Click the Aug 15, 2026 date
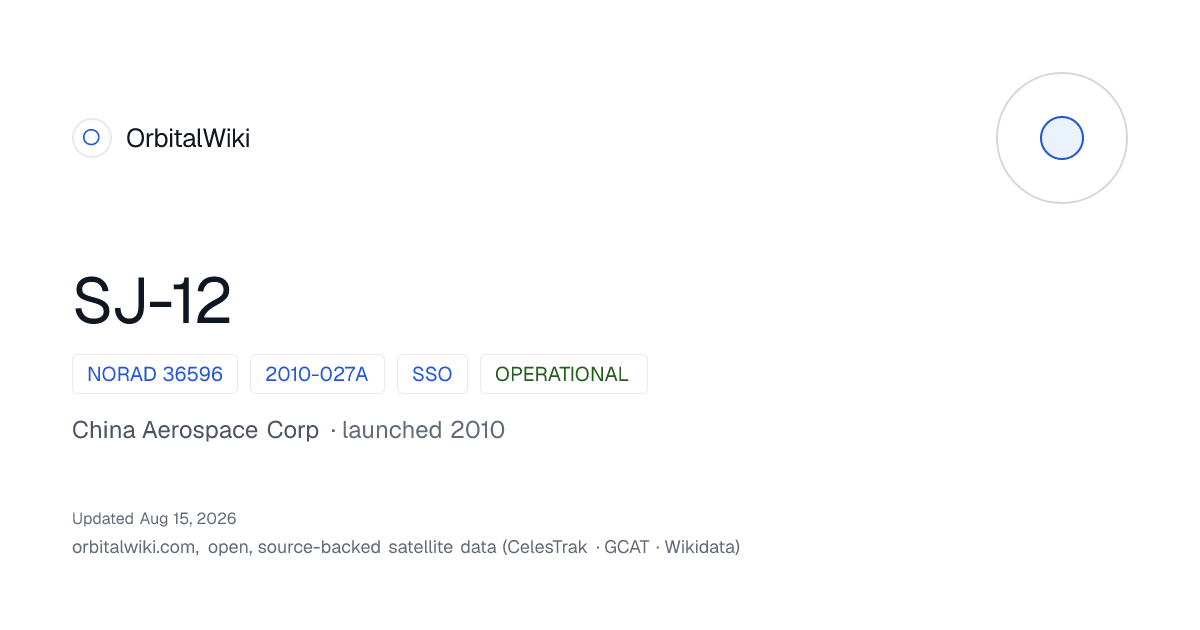Screen dimensions: 1200x630 tap(188, 519)
